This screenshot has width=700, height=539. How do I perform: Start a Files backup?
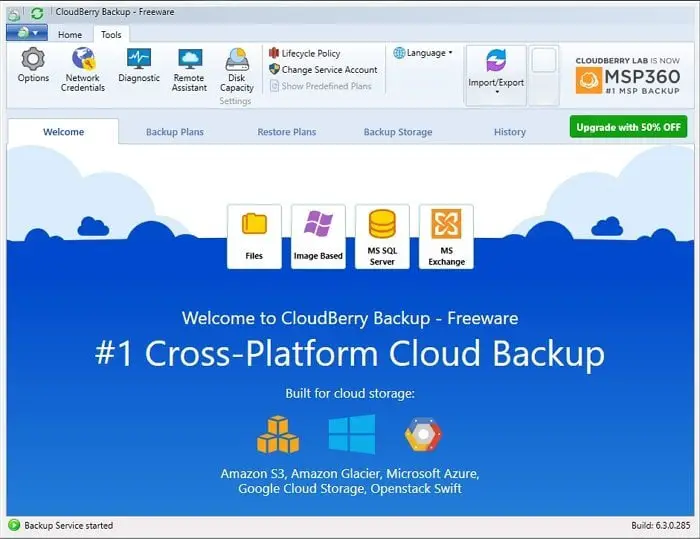pos(254,237)
